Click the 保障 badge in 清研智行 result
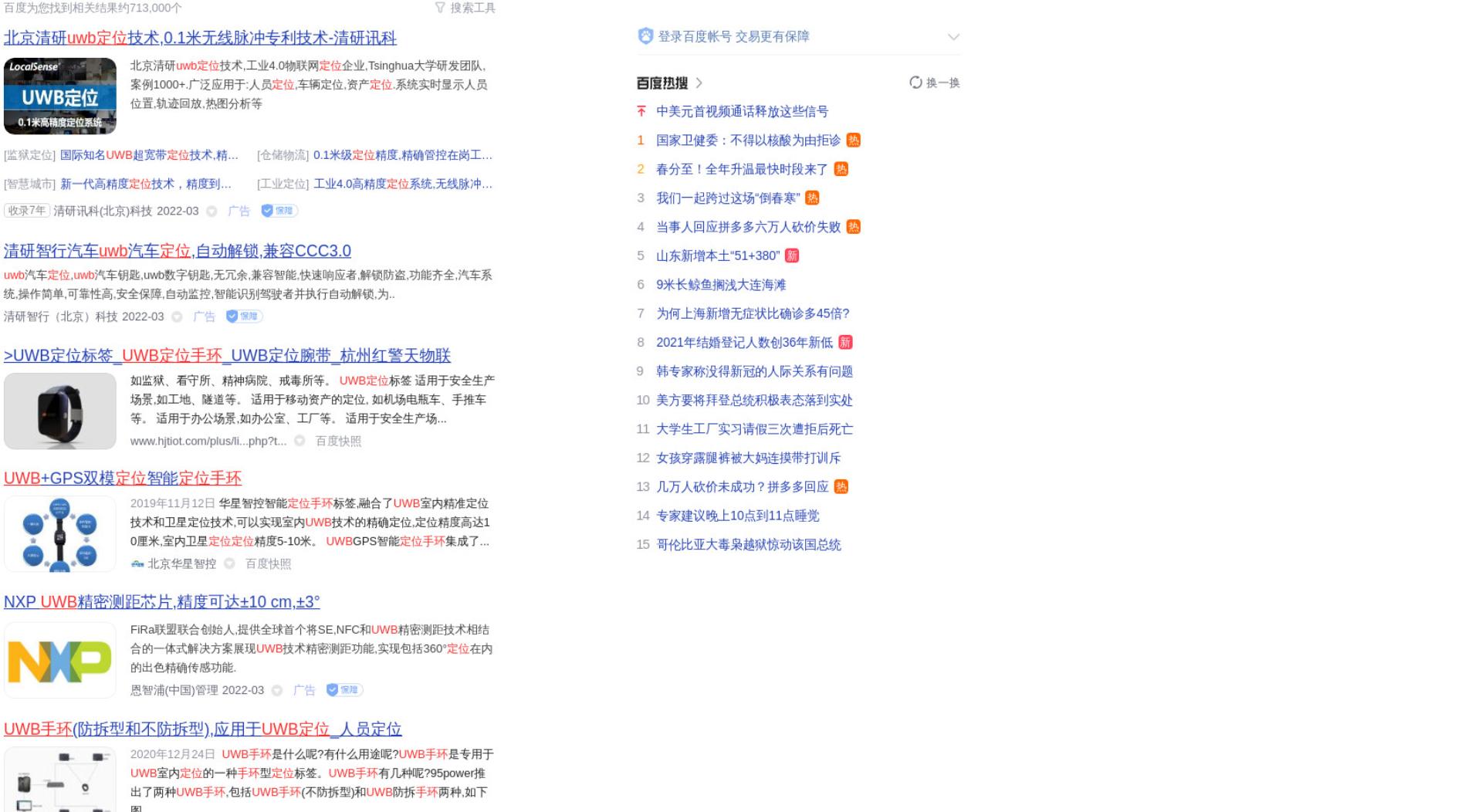 (244, 316)
